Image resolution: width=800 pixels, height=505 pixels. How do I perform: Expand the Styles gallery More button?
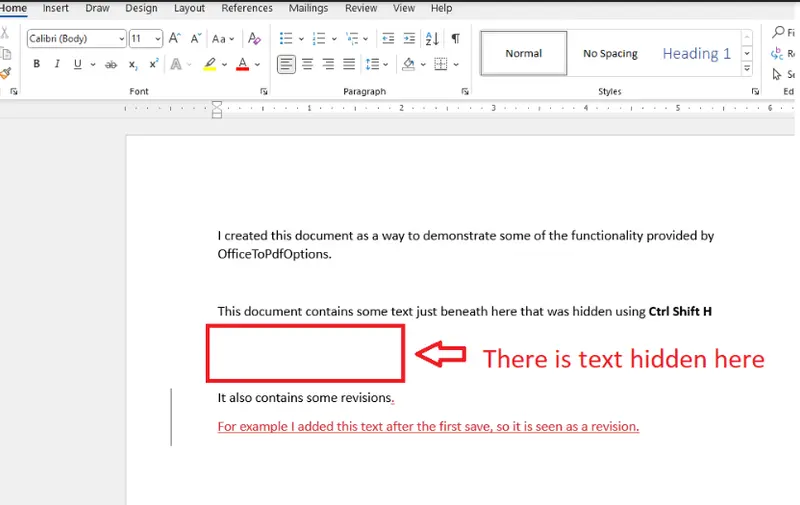pos(747,68)
